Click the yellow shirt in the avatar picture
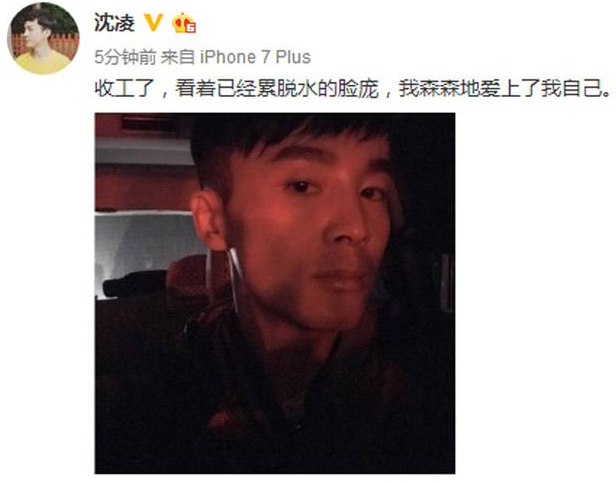616x483 pixels. click(x=43, y=63)
